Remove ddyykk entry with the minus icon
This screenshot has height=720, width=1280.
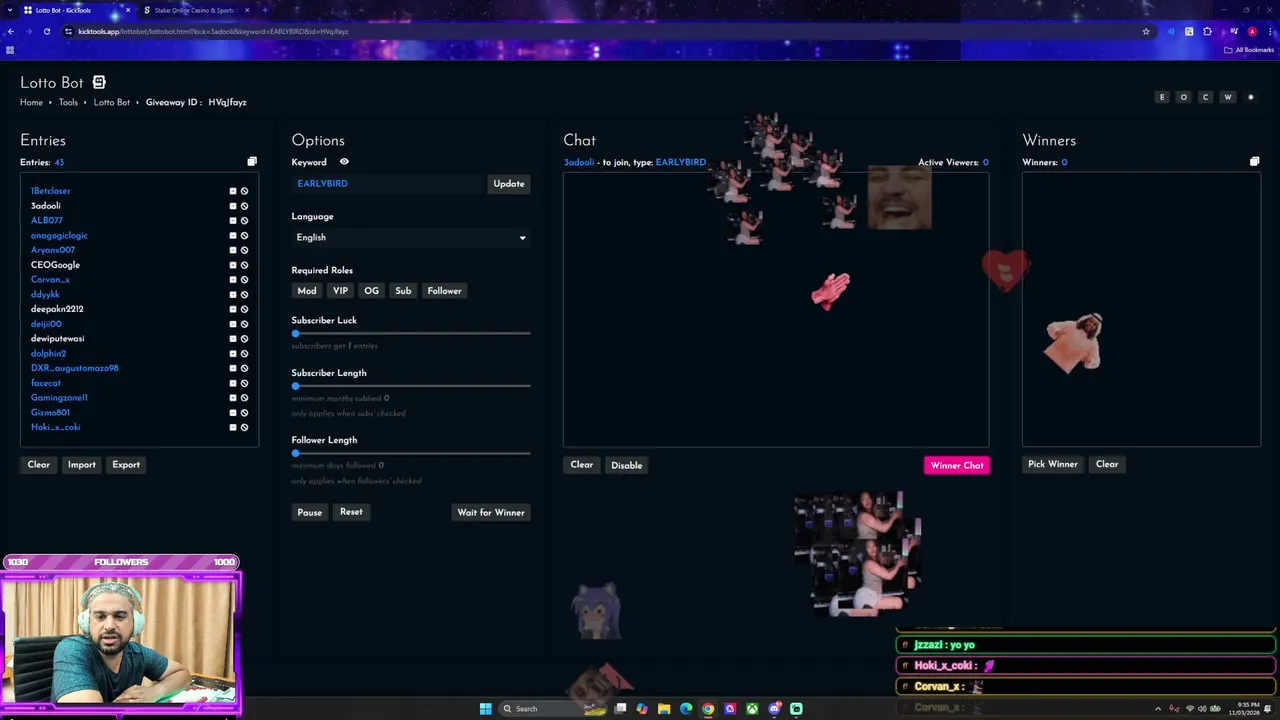point(233,294)
